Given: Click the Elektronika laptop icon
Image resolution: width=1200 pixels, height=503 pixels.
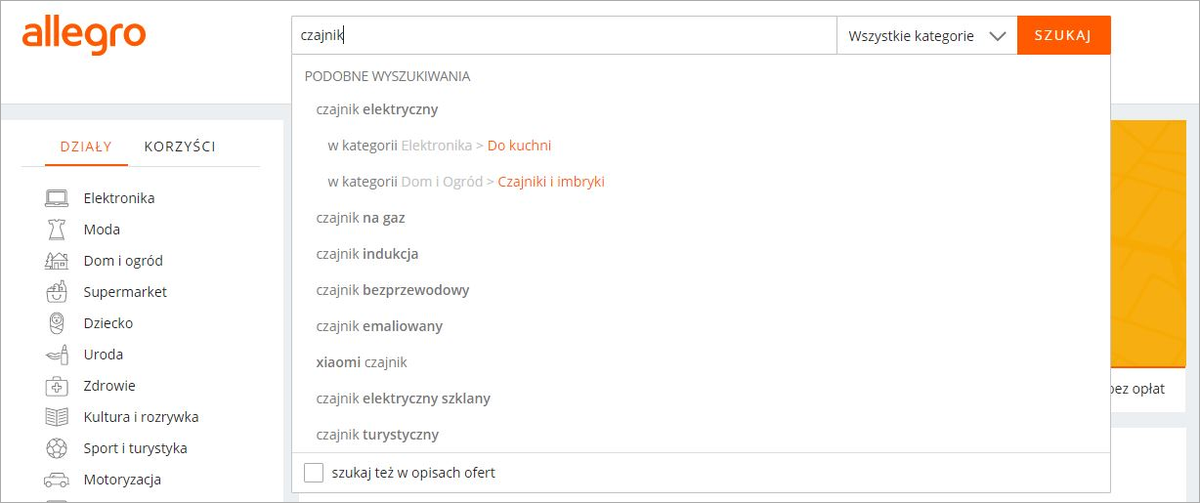Looking at the screenshot, I should click(56, 198).
